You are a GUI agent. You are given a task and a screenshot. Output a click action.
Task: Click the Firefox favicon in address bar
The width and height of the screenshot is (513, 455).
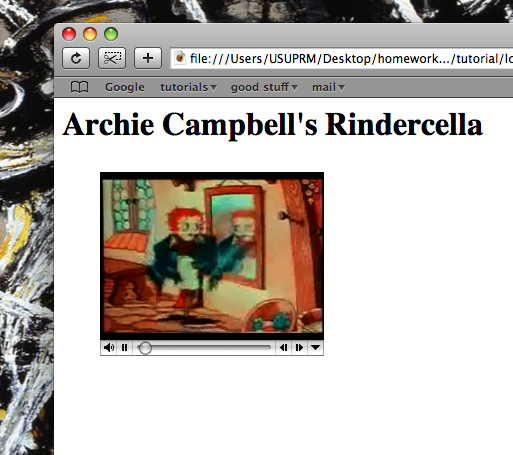180,58
